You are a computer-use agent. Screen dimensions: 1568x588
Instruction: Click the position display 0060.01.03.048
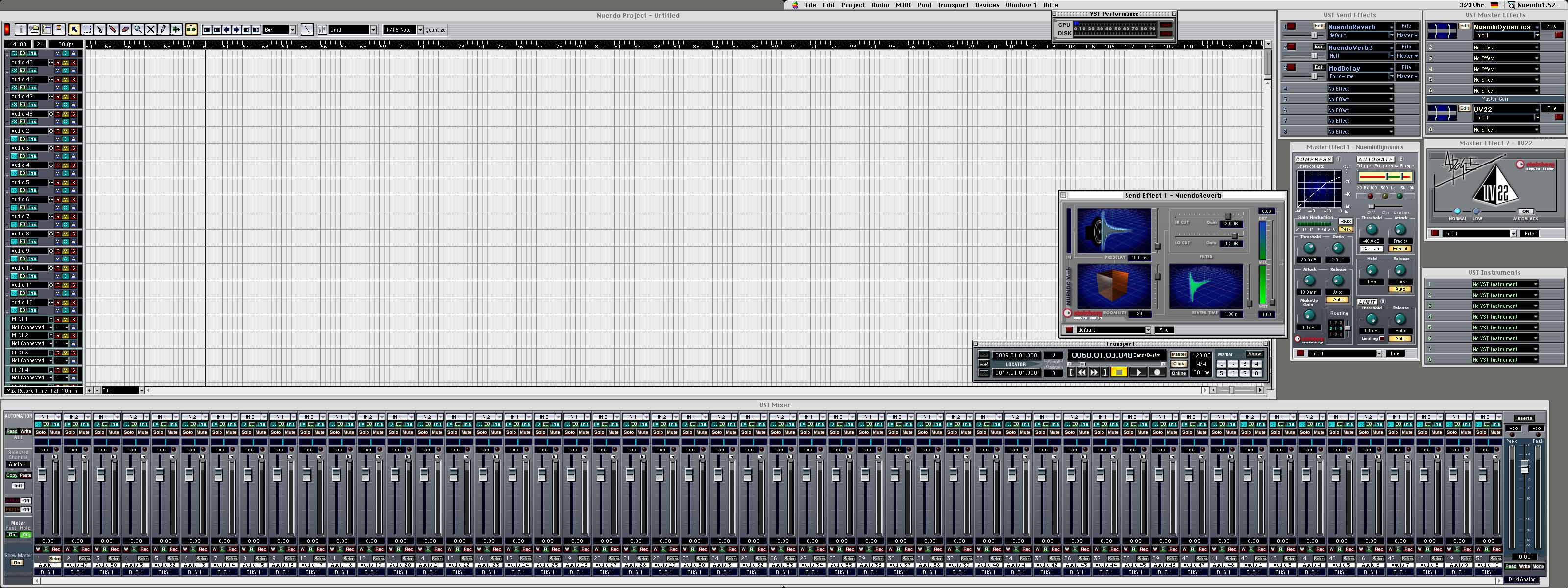[x=1102, y=355]
